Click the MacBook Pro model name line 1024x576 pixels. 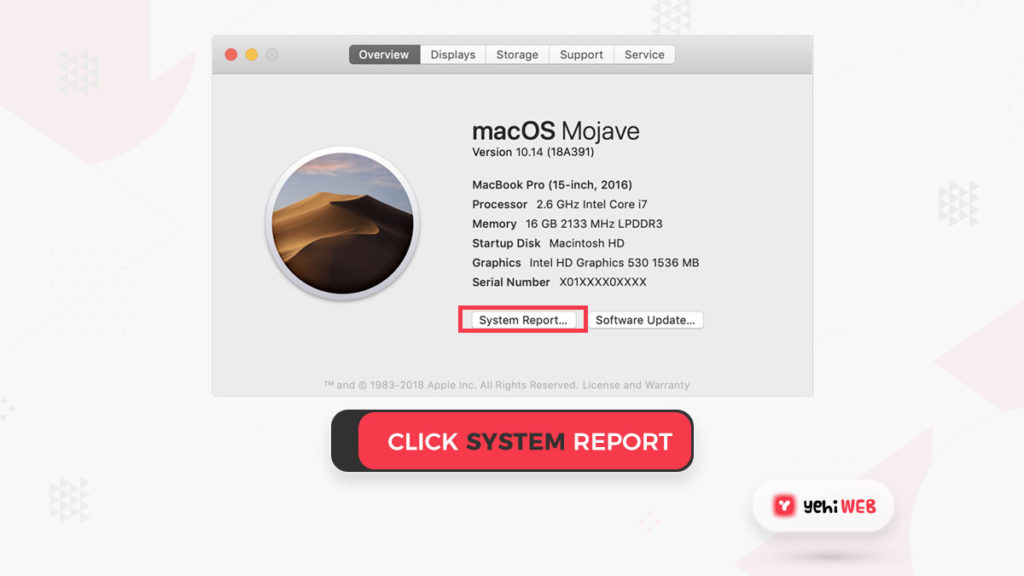[552, 185]
